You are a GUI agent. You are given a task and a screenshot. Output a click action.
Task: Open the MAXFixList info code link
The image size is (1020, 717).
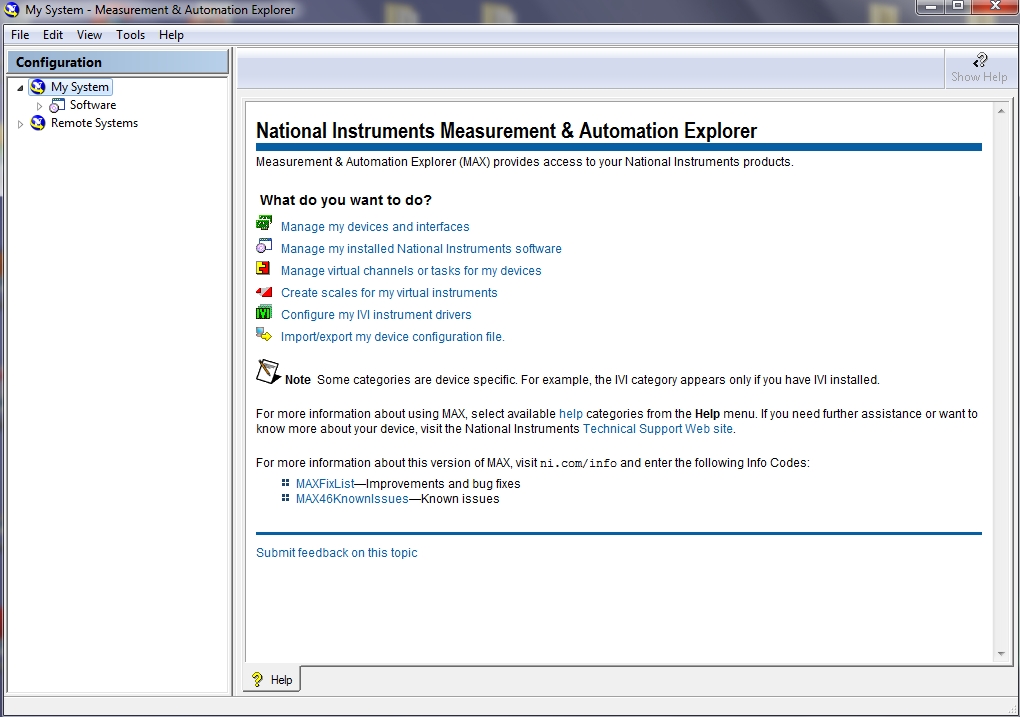[x=325, y=483]
